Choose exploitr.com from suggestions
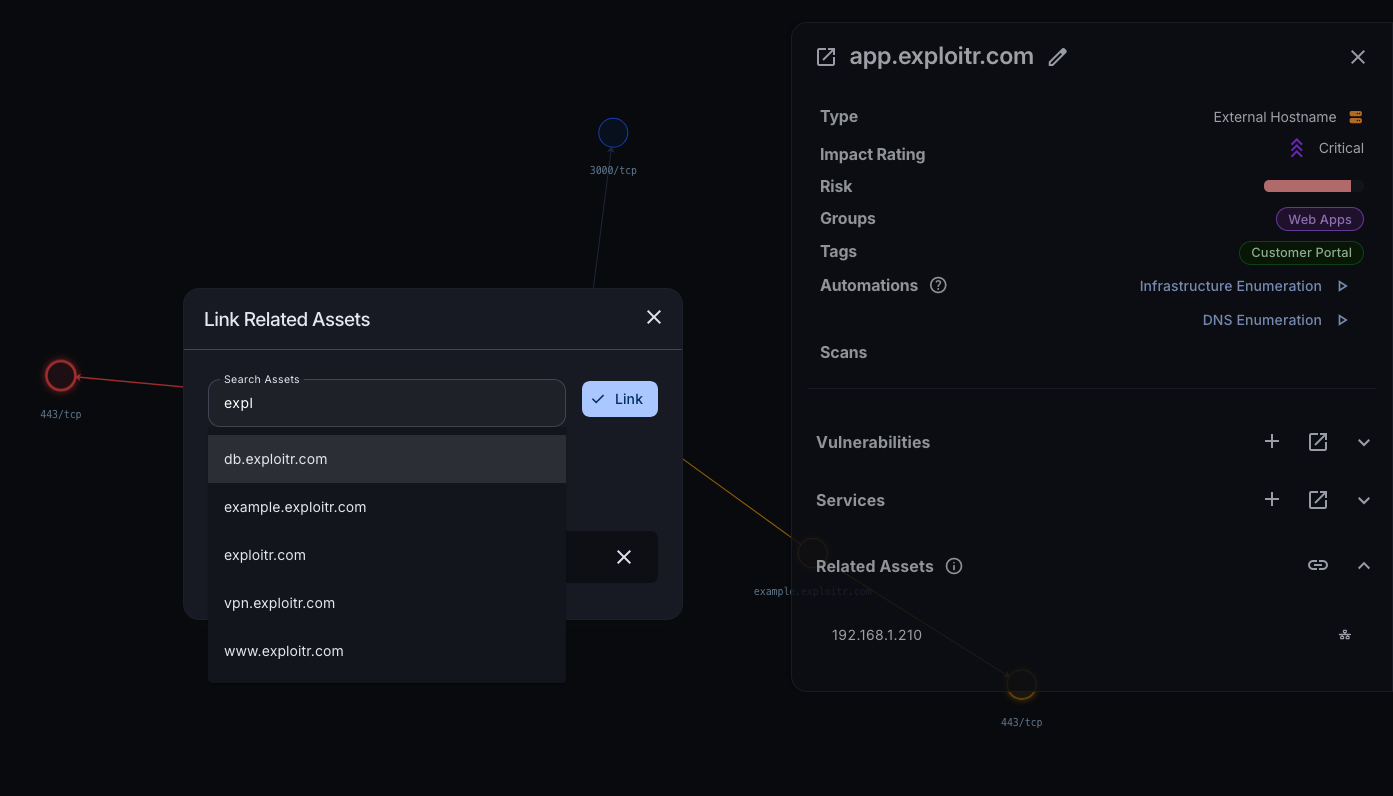Image resolution: width=1393 pixels, height=796 pixels. point(387,555)
